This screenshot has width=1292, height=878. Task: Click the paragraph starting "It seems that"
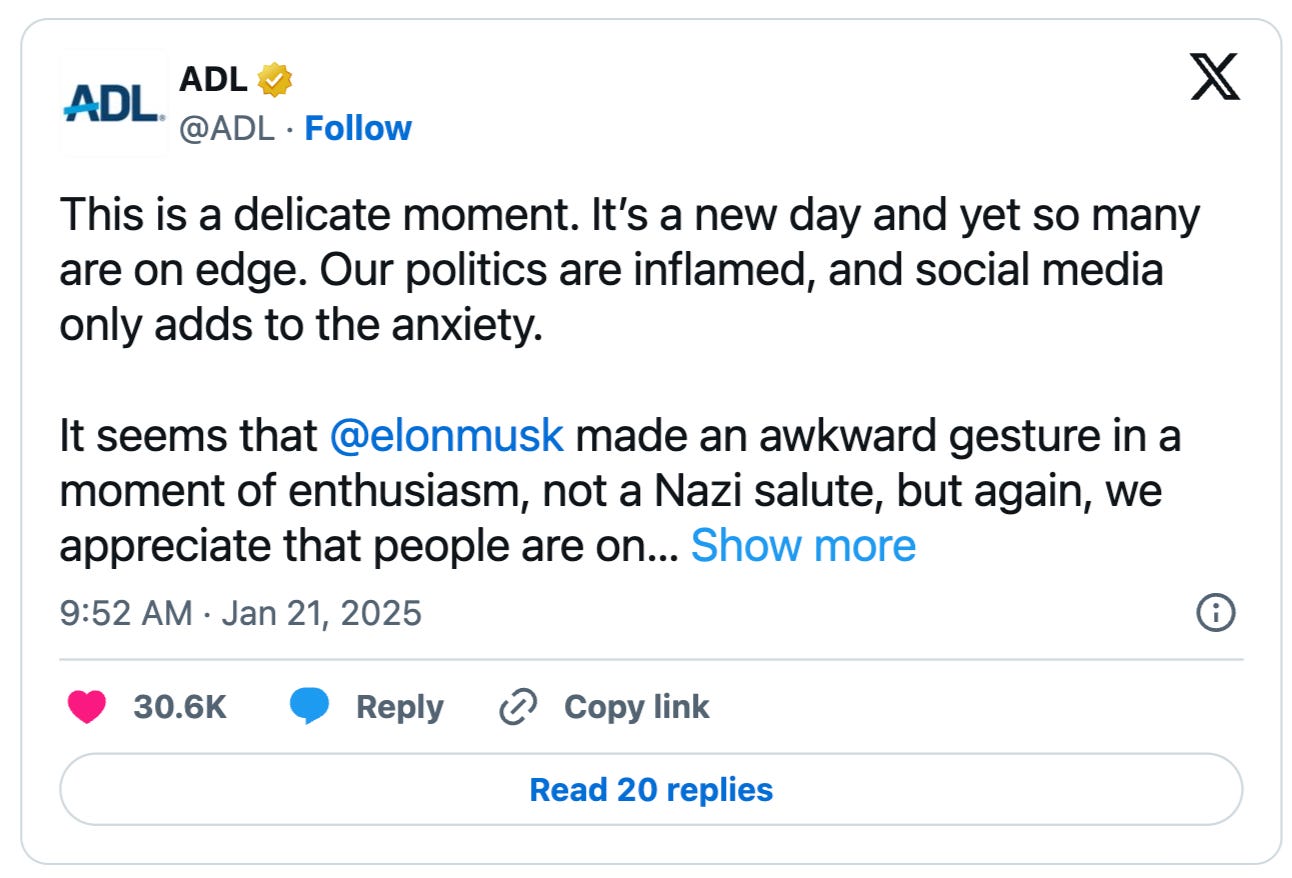(x=620, y=491)
